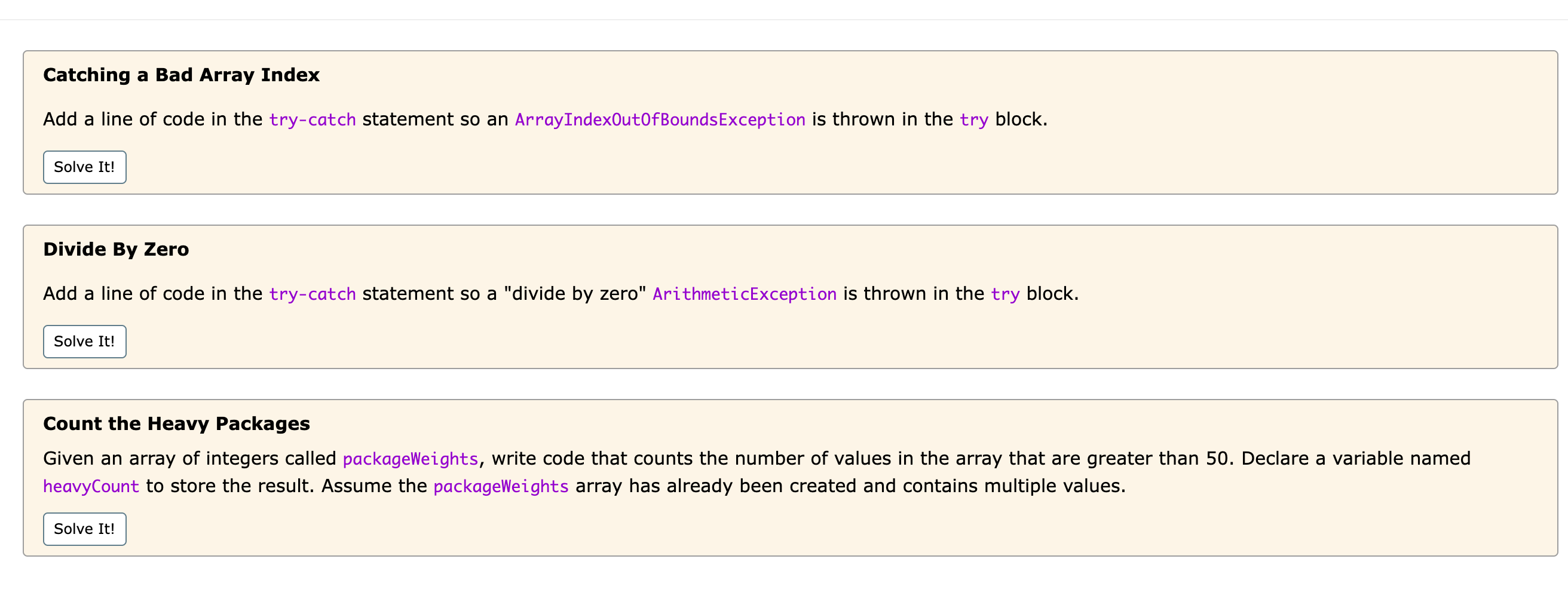Click Solve It! for Count the Heavy Packages
Viewport: 1568px width, 608px height.
pyautogui.click(x=85, y=529)
